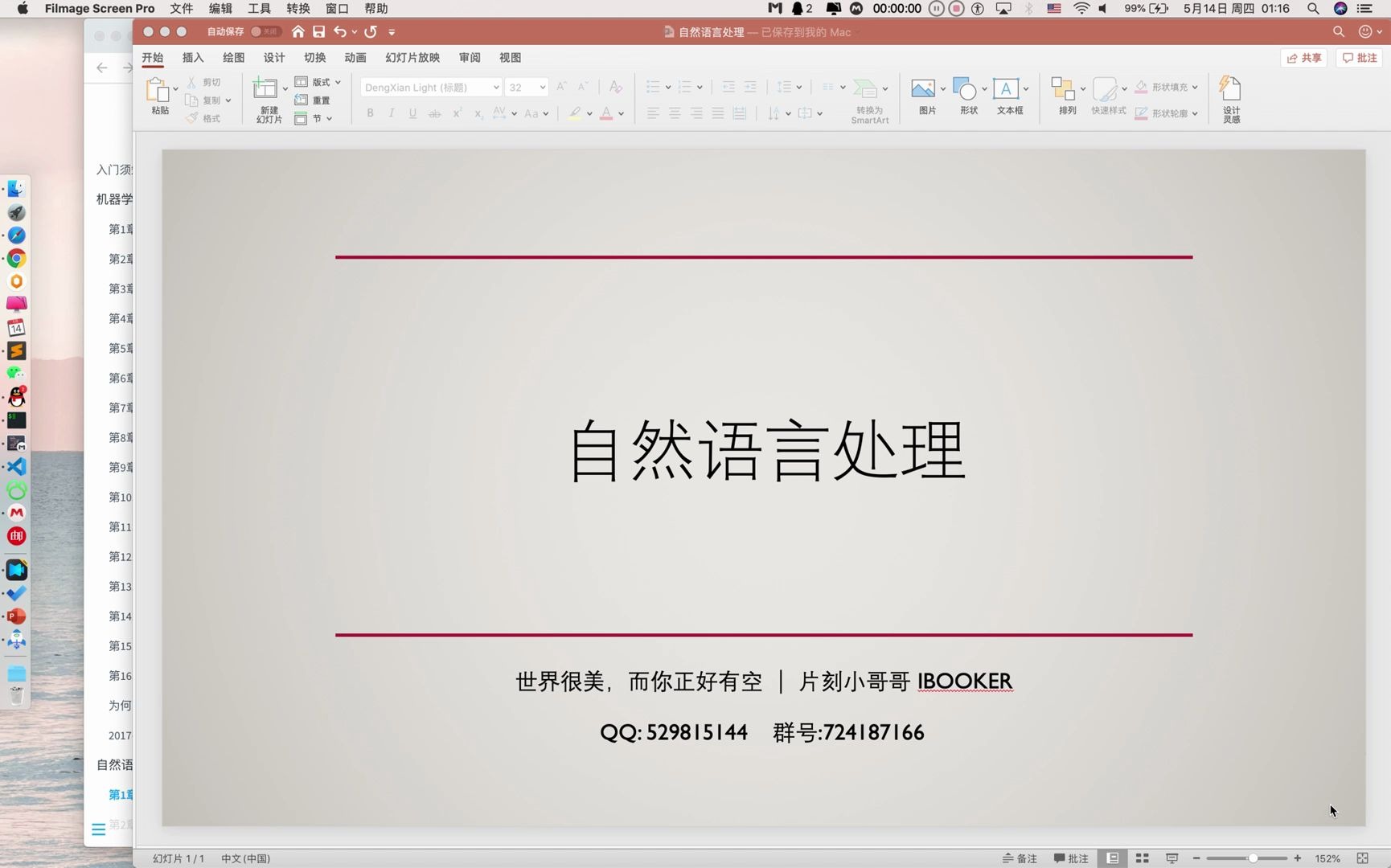Click the Home icon in title bar

[298, 31]
